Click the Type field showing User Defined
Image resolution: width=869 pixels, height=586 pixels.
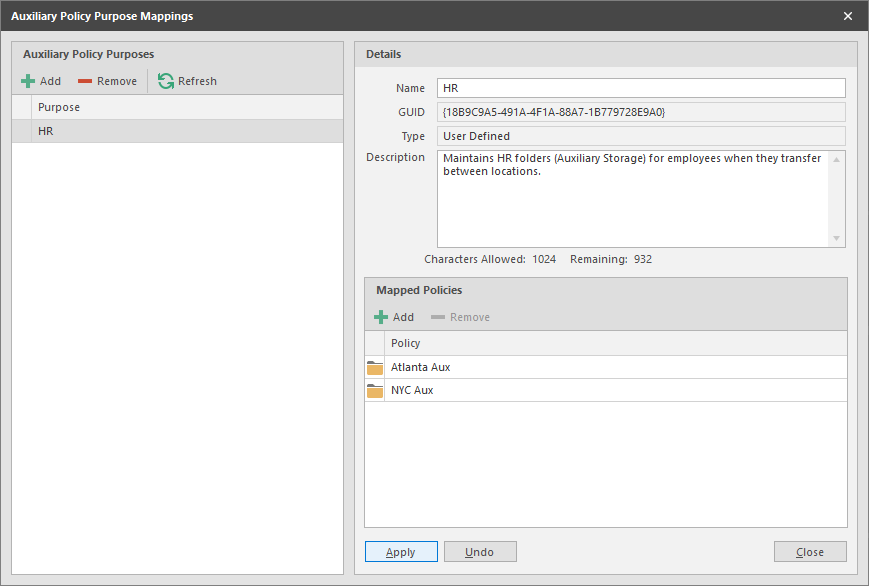(641, 136)
